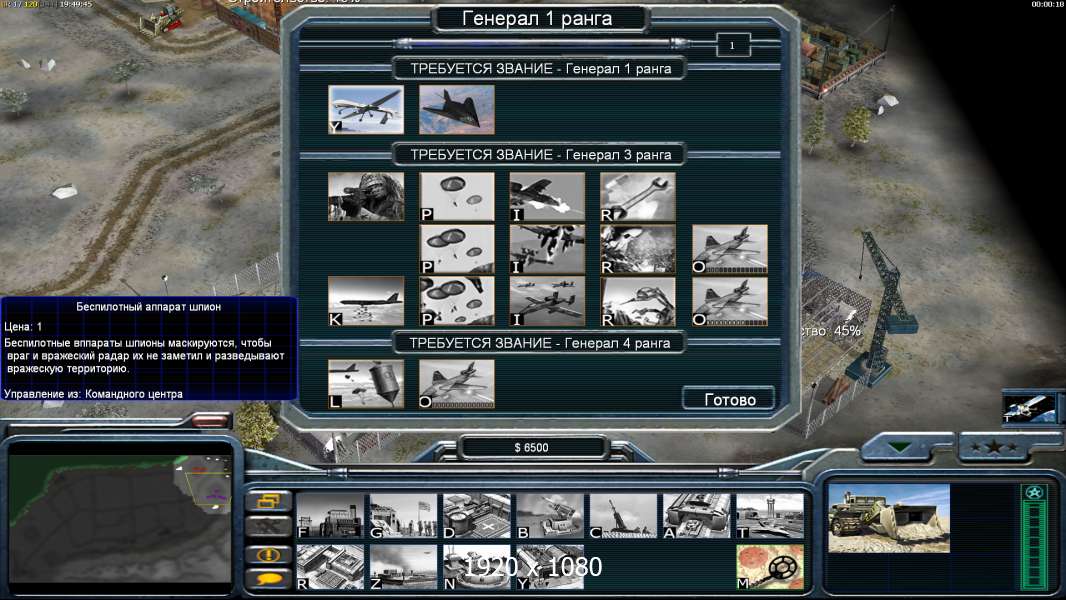Click the rank progress bar under the title
Screen dimensions: 1066x600
(x=543, y=44)
